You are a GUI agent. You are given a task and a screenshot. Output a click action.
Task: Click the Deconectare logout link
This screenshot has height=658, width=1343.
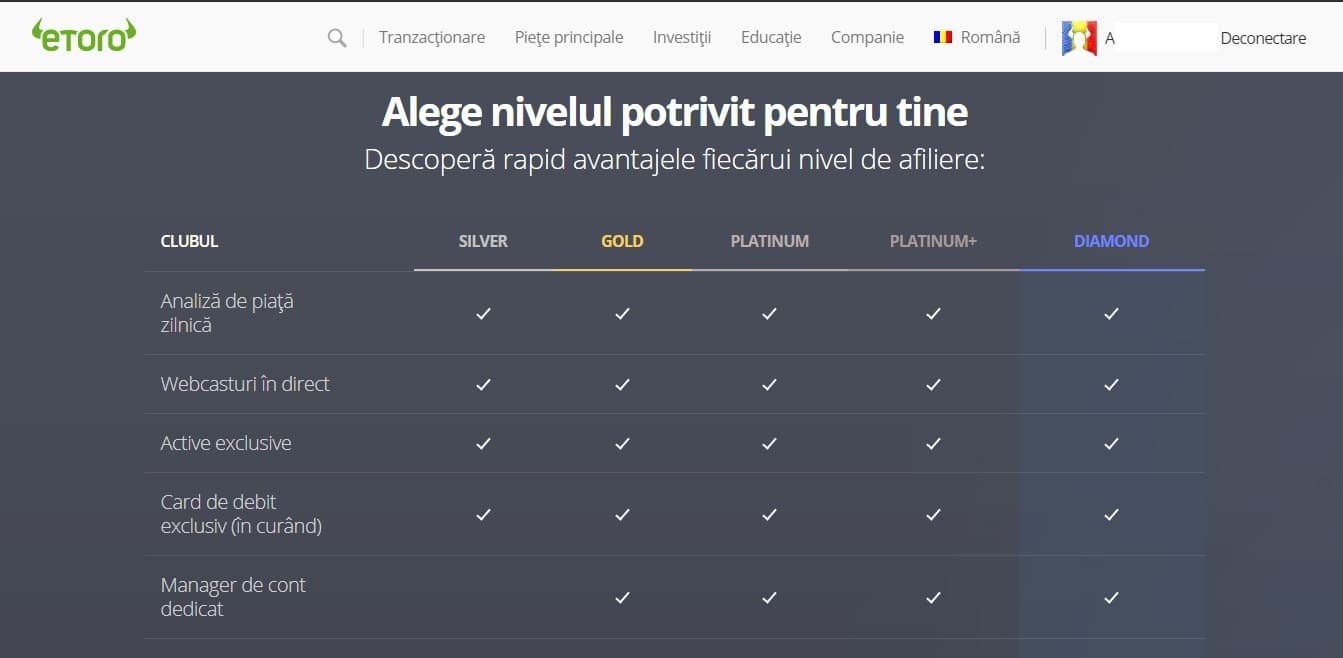pos(1262,38)
